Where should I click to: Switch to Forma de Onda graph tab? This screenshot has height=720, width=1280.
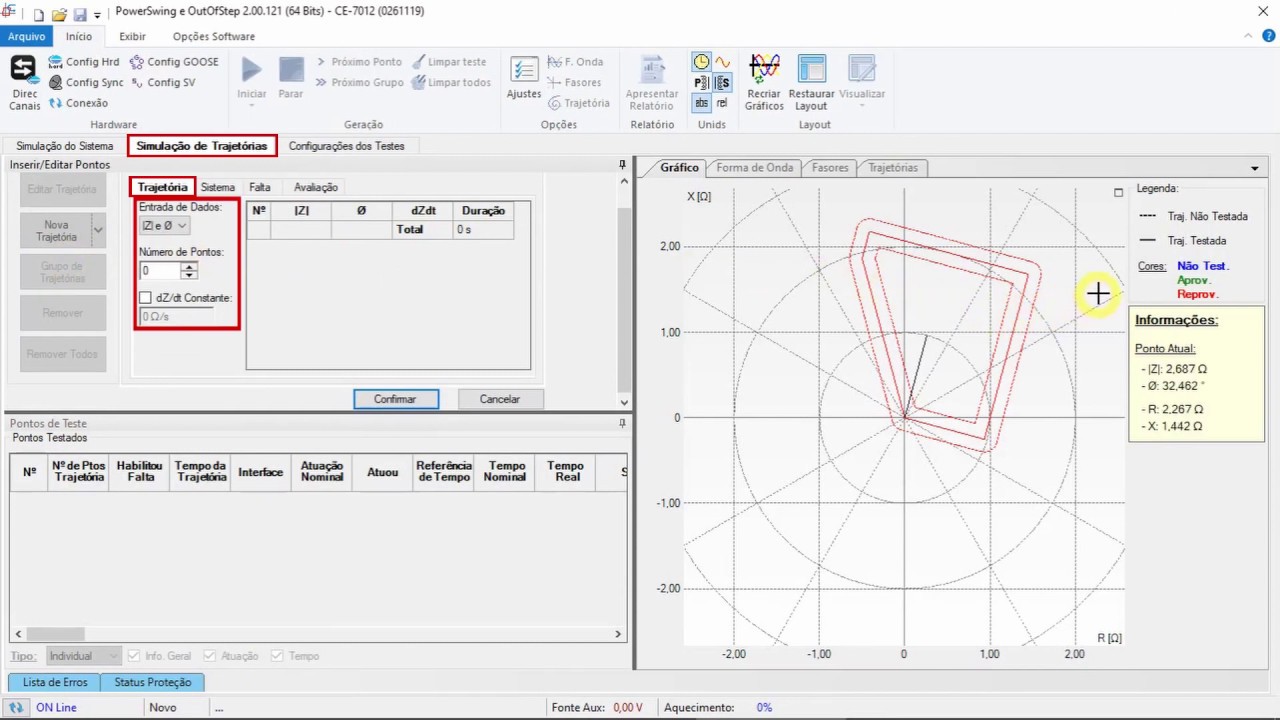(754, 168)
